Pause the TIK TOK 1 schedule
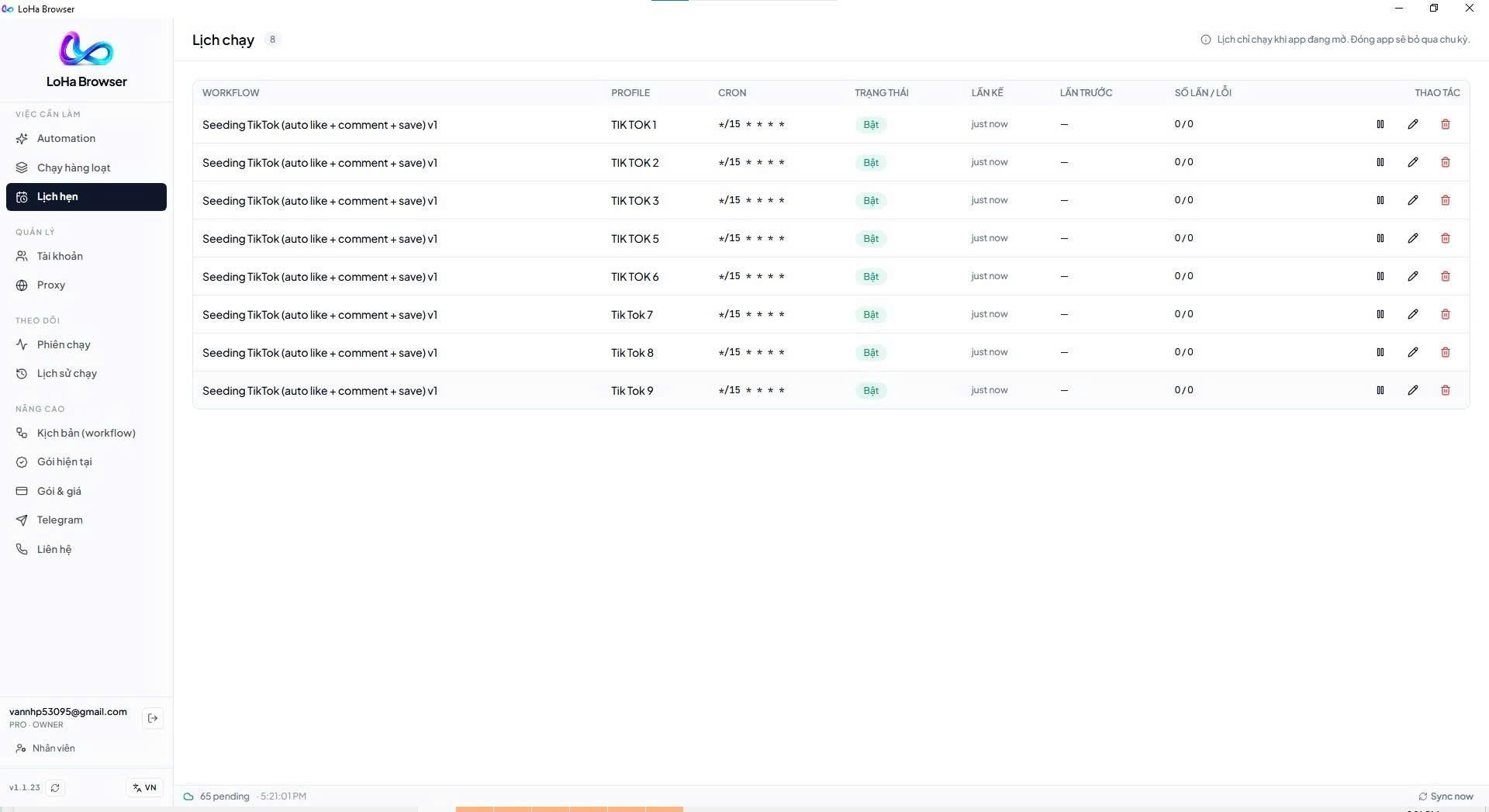The image size is (1489, 812). (1380, 124)
